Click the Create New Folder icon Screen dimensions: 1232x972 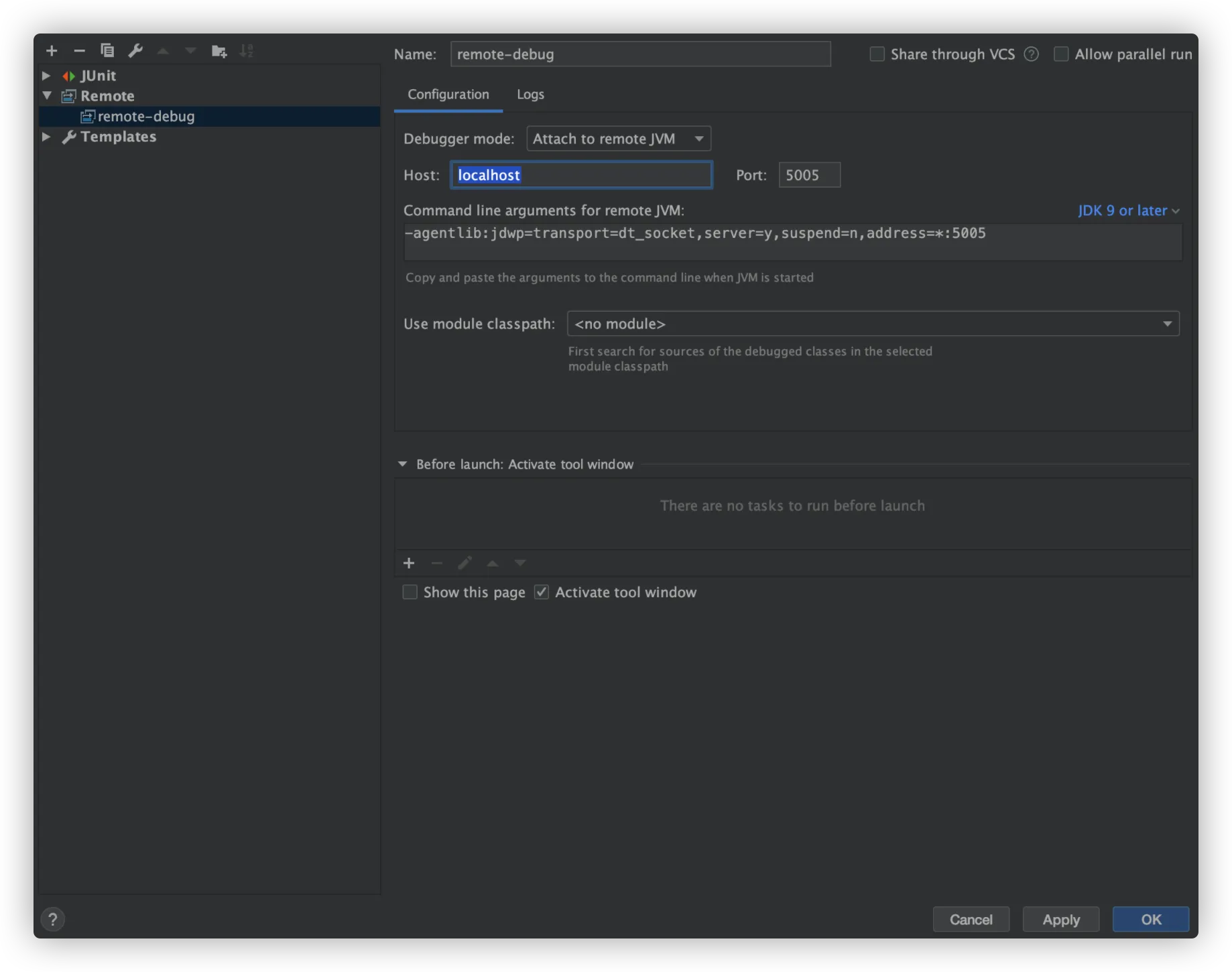click(x=219, y=51)
